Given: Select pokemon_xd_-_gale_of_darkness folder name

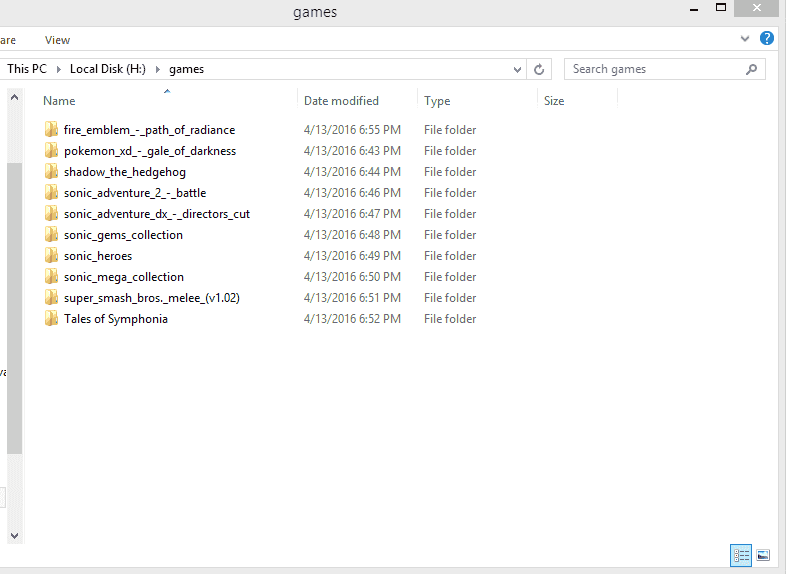Looking at the screenshot, I should 150,151.
